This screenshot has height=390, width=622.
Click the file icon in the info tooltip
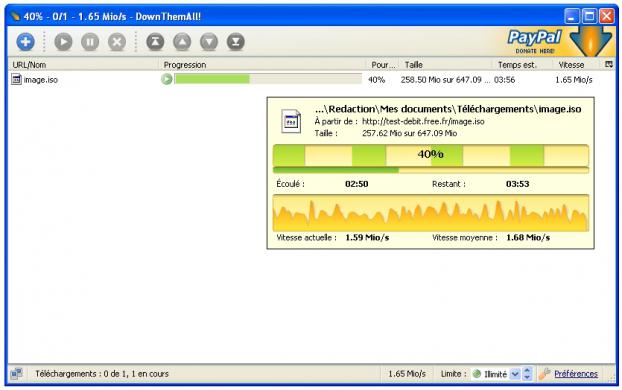coord(291,121)
